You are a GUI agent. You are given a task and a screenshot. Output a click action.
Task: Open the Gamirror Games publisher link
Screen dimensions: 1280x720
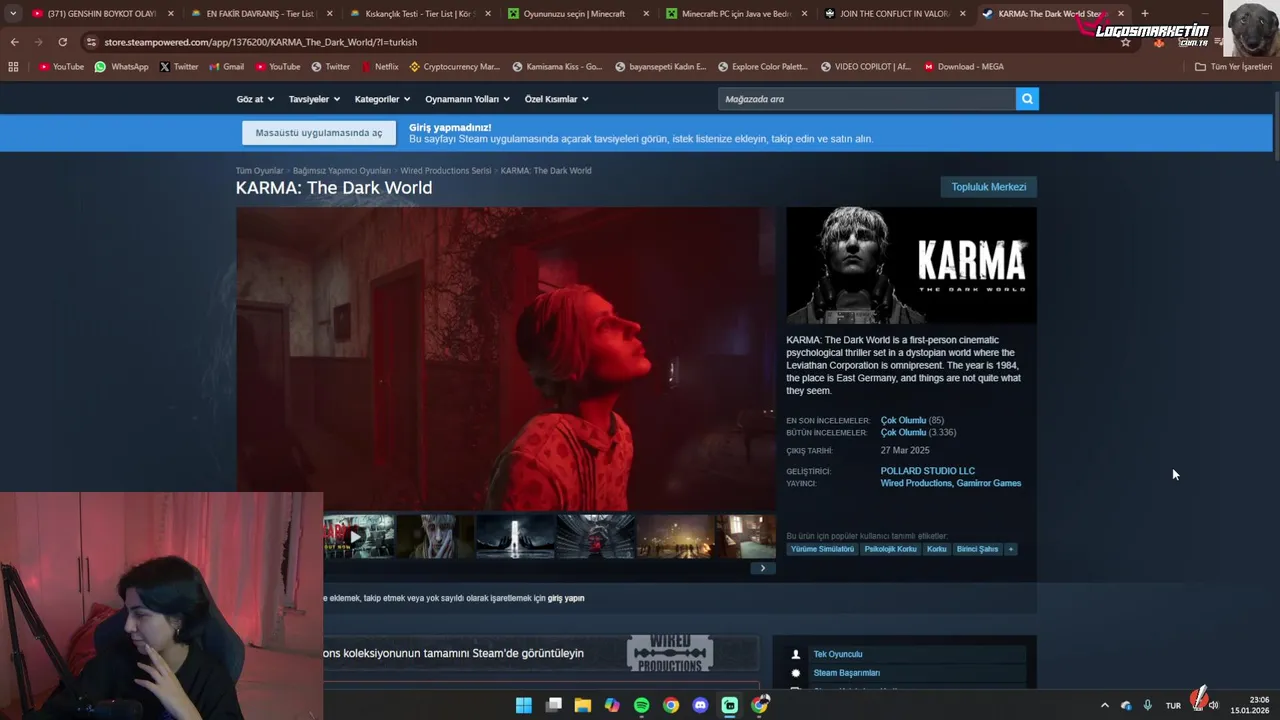pos(989,484)
